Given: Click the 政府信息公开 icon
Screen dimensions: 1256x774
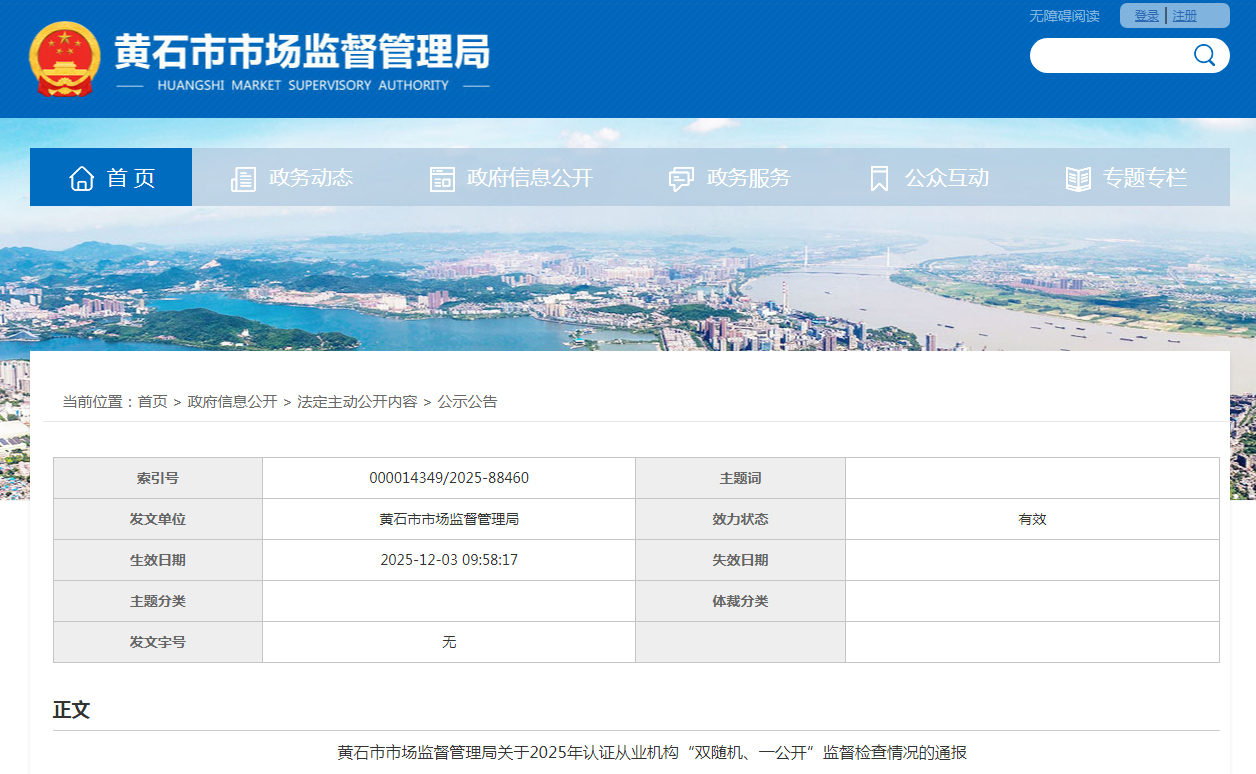Looking at the screenshot, I should (x=442, y=179).
